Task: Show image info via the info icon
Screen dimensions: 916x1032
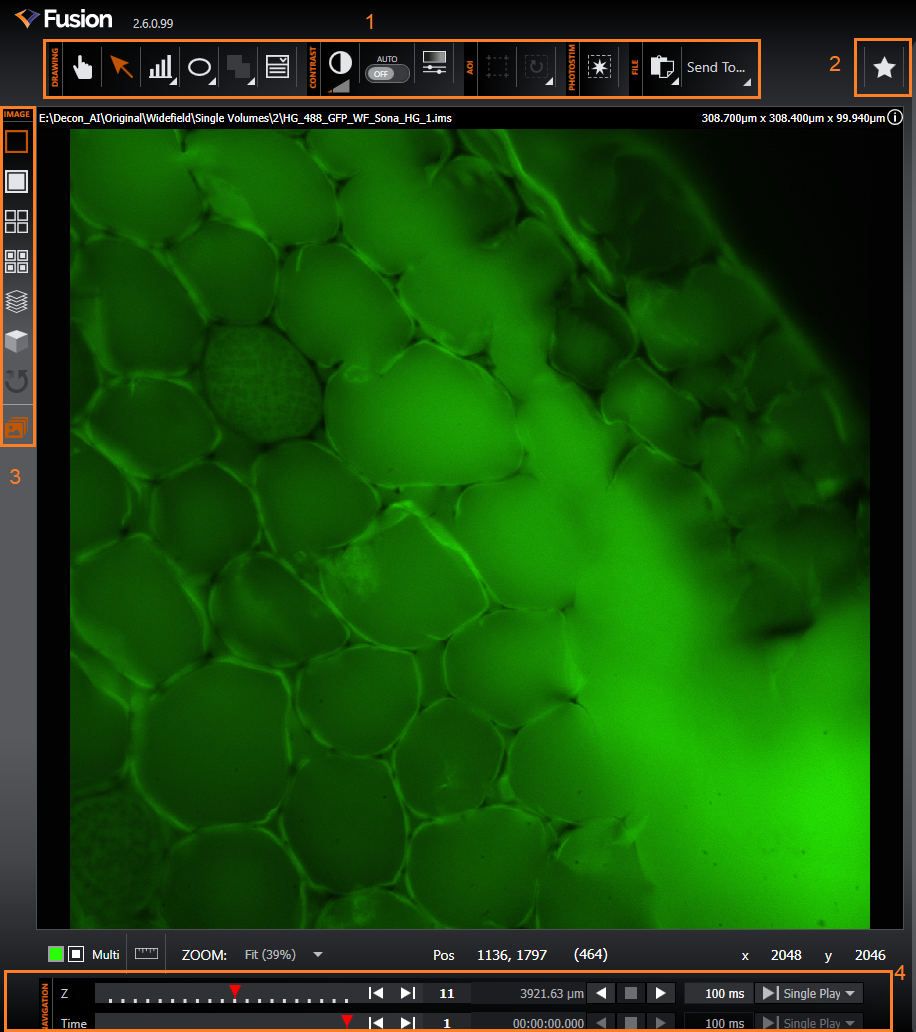Action: pyautogui.click(x=896, y=117)
